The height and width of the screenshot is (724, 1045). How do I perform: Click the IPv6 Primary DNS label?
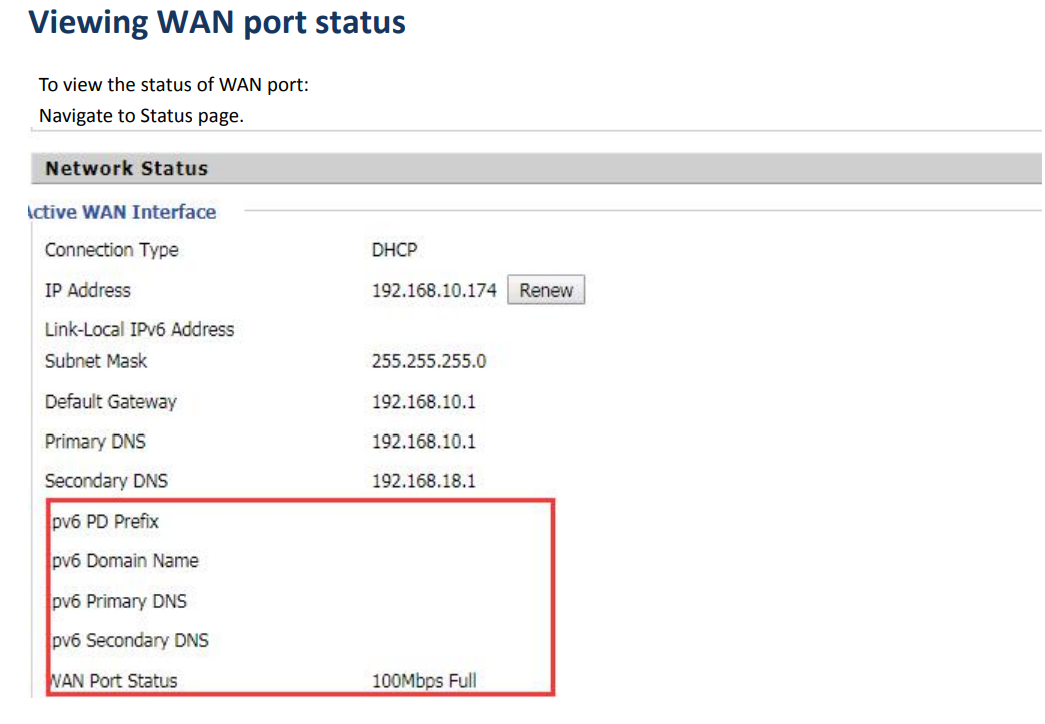pos(119,601)
